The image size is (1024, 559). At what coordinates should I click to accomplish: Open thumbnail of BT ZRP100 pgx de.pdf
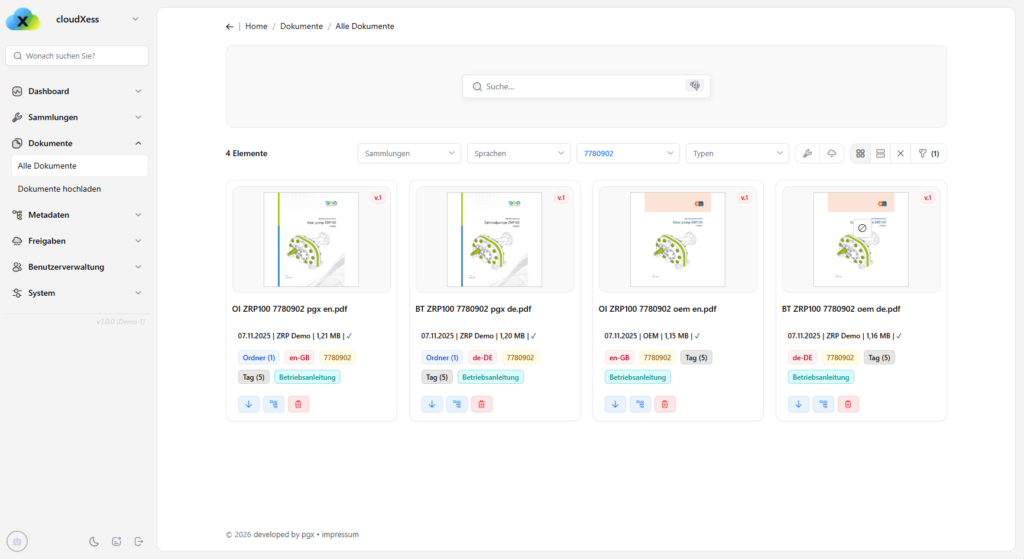click(494, 240)
